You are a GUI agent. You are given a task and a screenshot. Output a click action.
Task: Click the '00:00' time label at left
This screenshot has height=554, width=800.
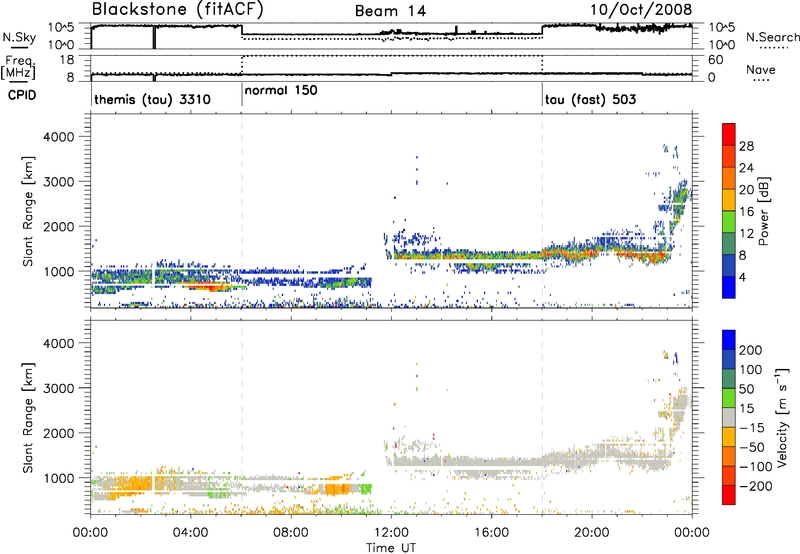90,533
